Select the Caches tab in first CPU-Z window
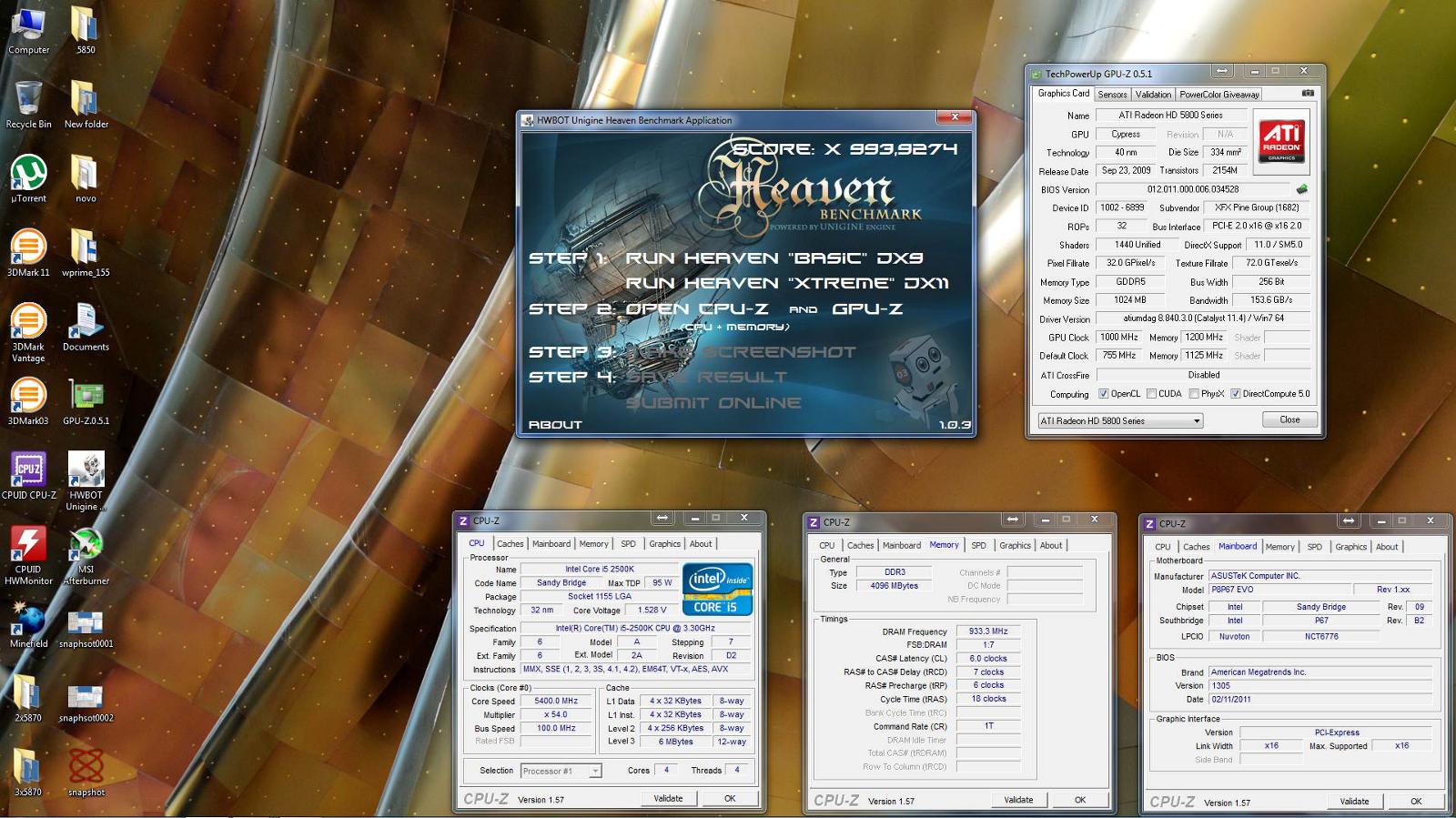1456x818 pixels. (x=510, y=544)
